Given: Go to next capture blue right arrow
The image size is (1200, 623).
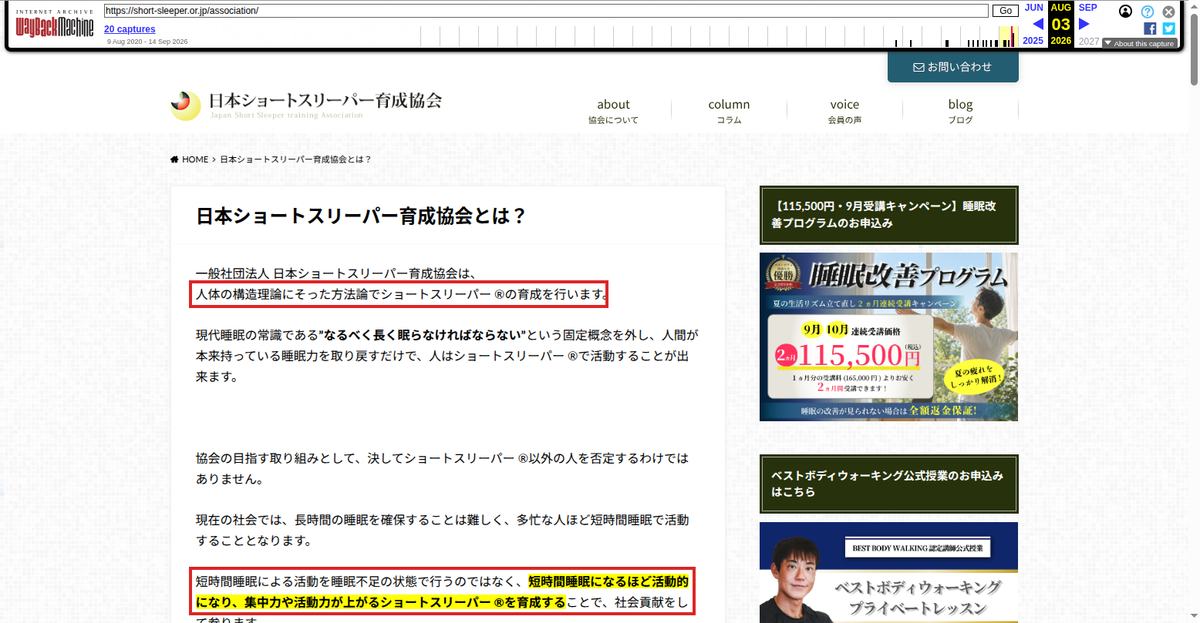Looking at the screenshot, I should click(x=1084, y=24).
